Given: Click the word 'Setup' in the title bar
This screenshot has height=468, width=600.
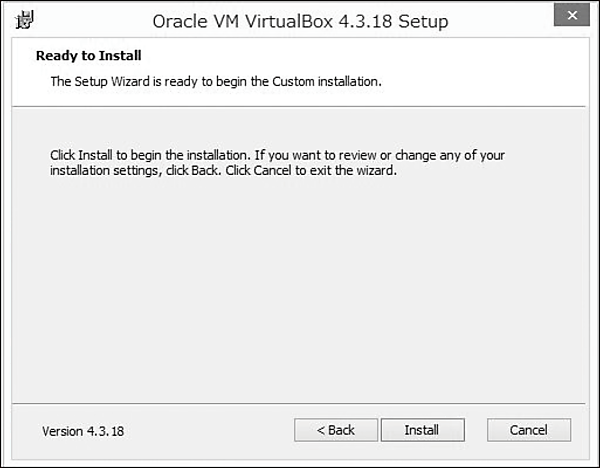Looking at the screenshot, I should (425, 20).
